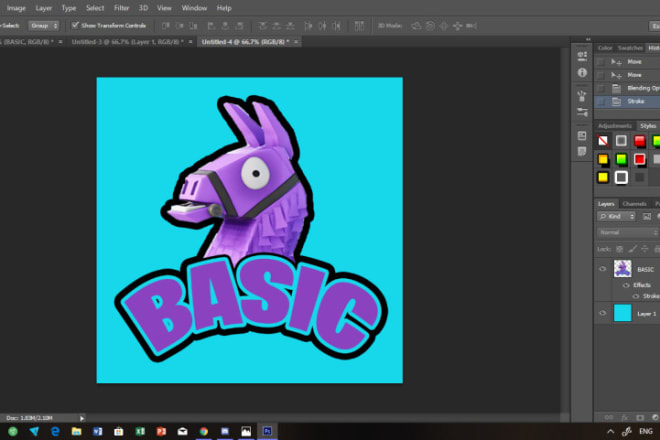Select the BASIC layer thumbnail
Image resolution: width=660 pixels, height=440 pixels.
pos(623,269)
